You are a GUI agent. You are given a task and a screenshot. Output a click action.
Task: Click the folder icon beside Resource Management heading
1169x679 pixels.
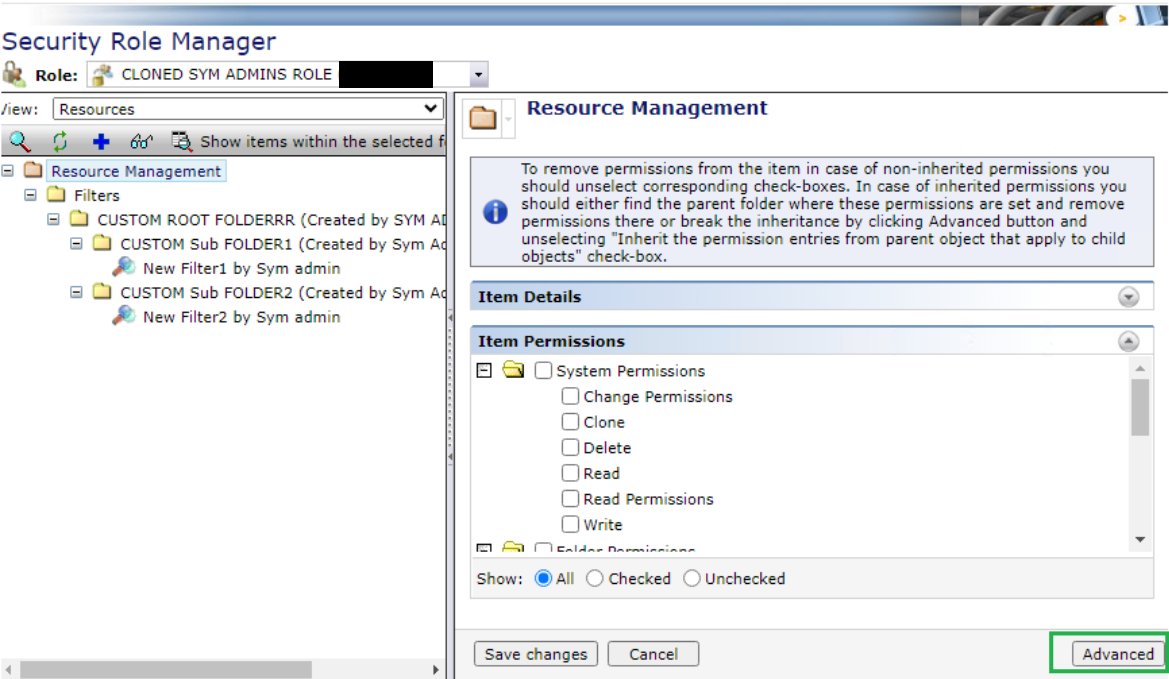tap(483, 118)
